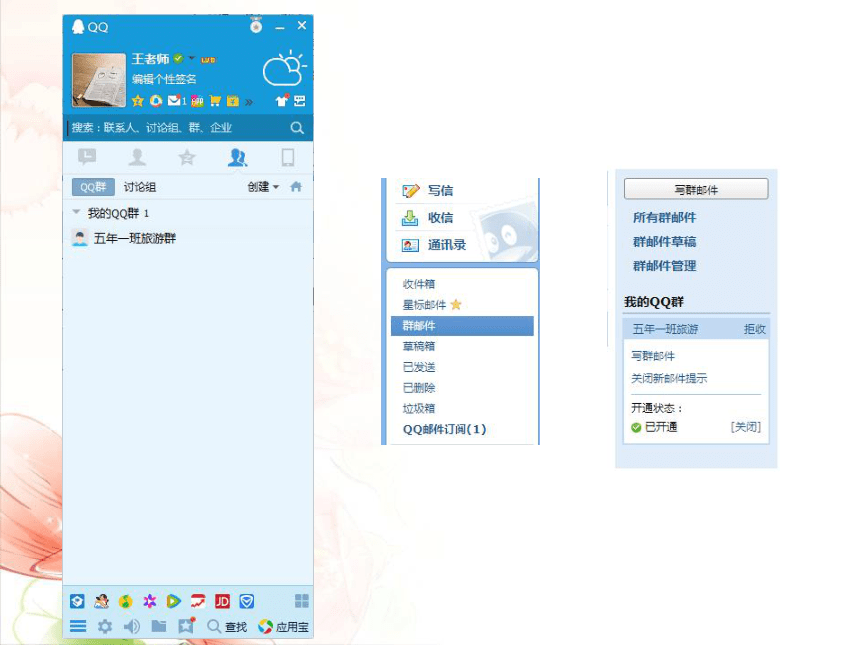Click the QQ search input field
The width and height of the screenshot is (860, 645).
pos(178,128)
